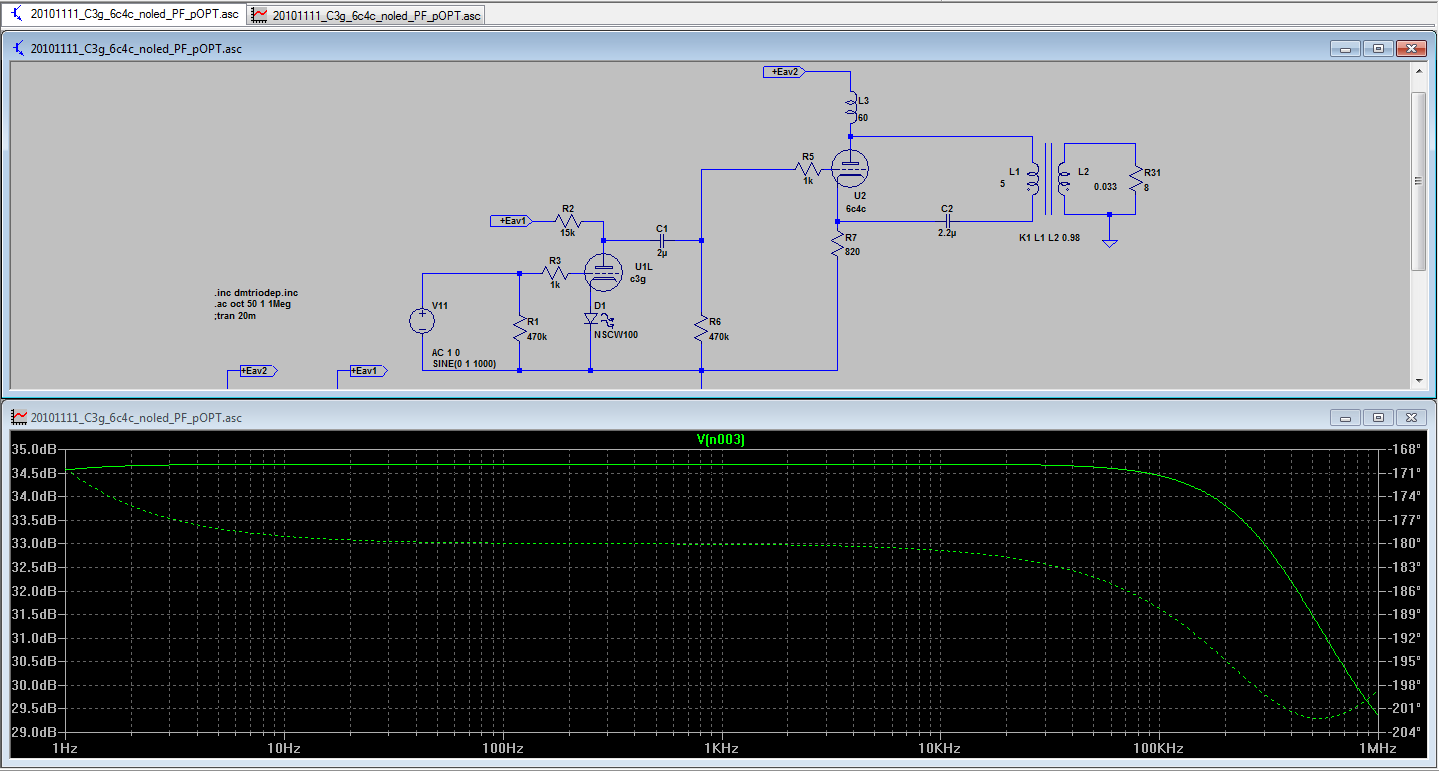
Task: Click the .inc dmtriodep.inc directive
Action: tap(256, 292)
